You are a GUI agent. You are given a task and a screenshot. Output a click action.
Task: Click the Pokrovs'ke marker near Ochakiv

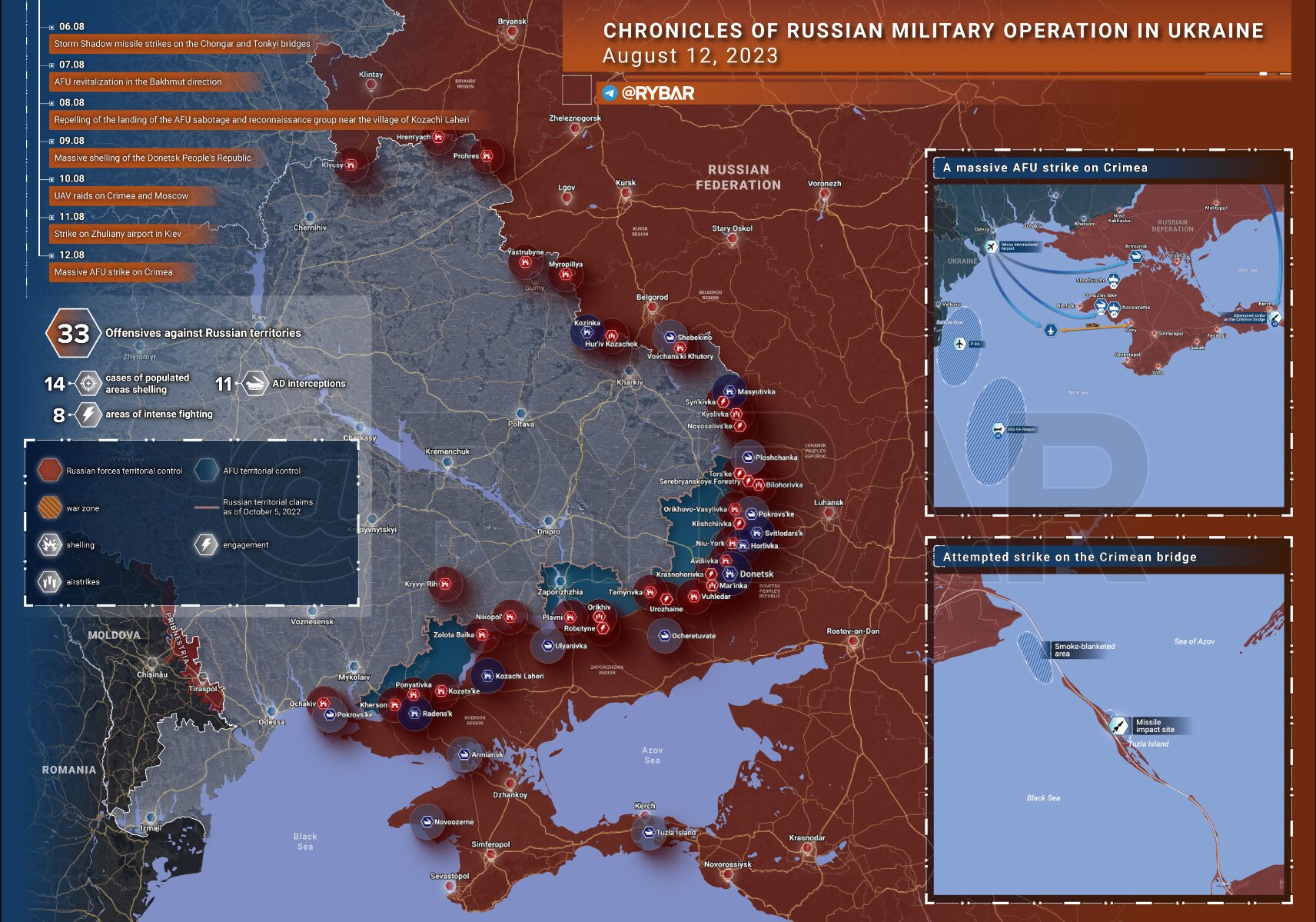[x=329, y=714]
